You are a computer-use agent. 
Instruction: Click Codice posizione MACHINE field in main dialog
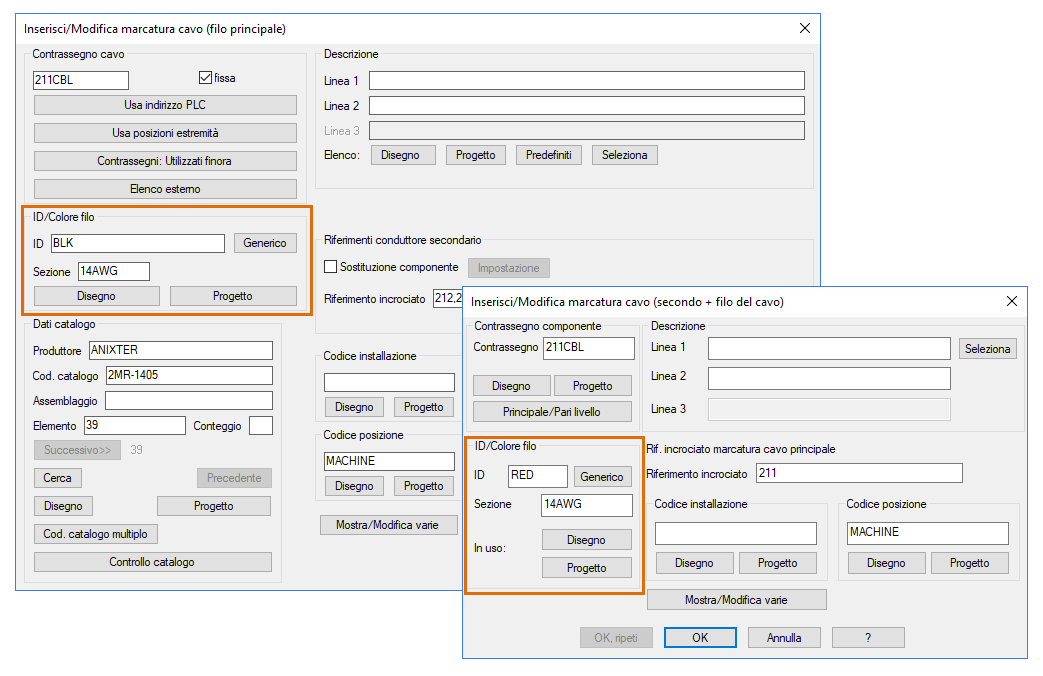389,461
